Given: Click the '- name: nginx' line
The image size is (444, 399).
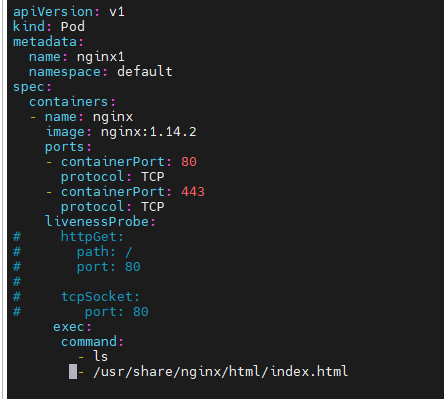Looking at the screenshot, I should [81, 117].
